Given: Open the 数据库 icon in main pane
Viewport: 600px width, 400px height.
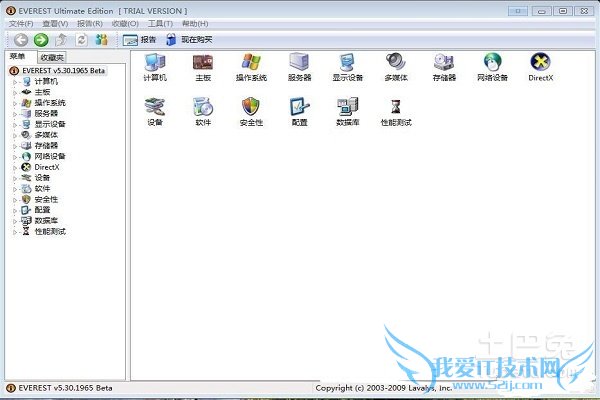Looking at the screenshot, I should [347, 112].
